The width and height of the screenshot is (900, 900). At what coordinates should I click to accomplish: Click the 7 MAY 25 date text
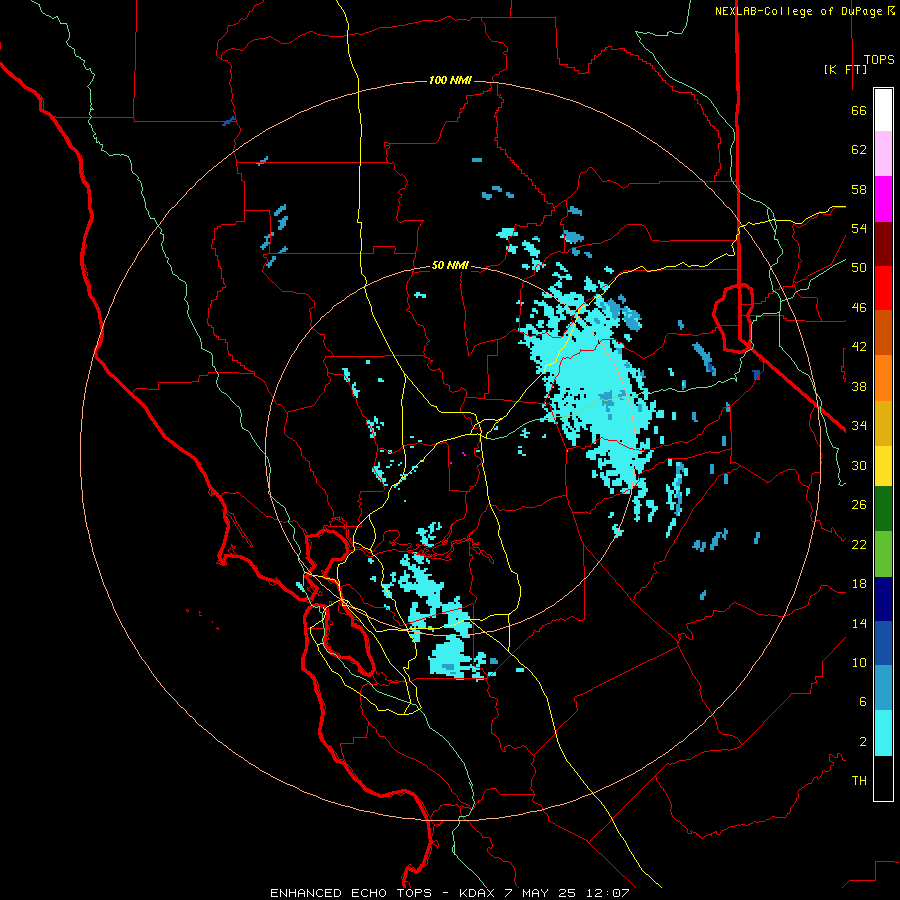coord(542,893)
